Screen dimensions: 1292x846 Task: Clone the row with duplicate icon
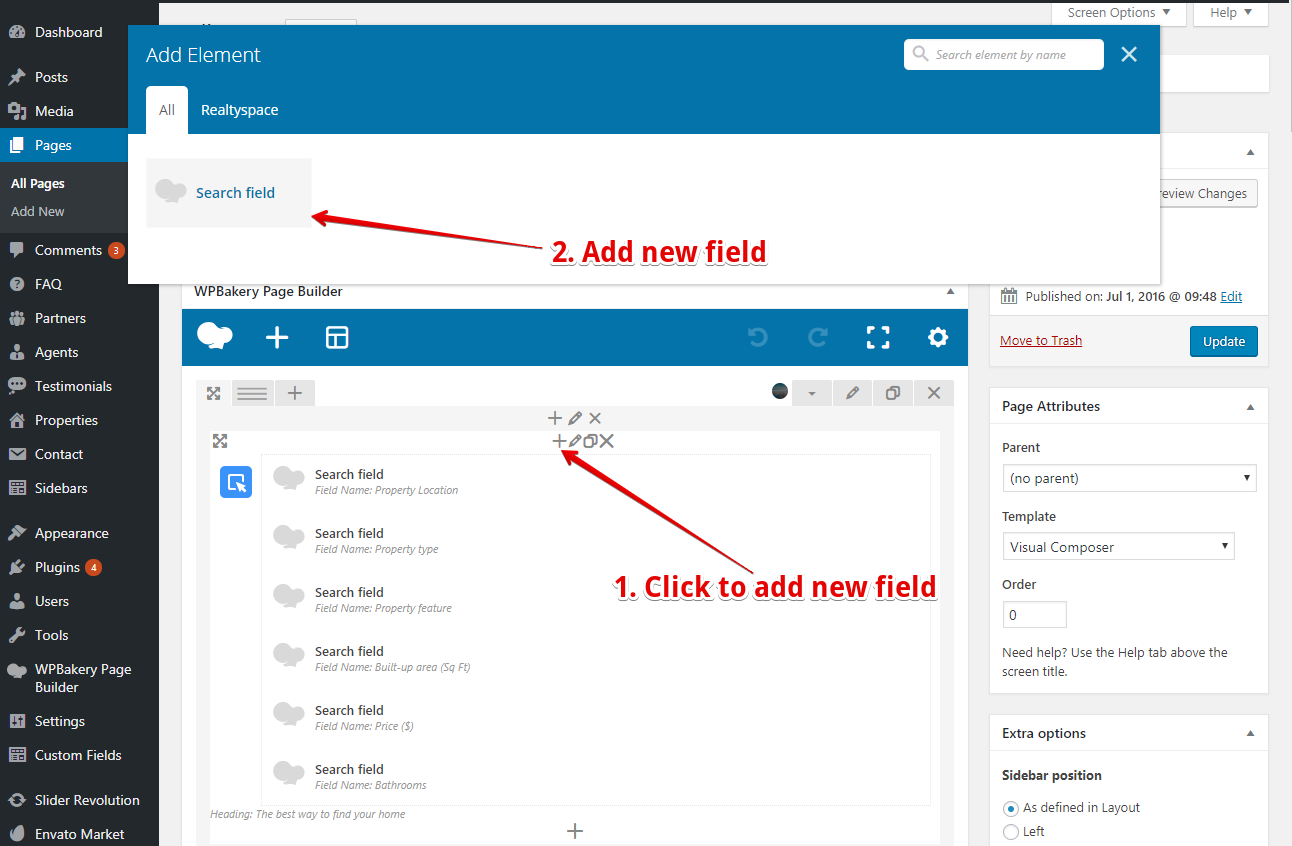893,393
